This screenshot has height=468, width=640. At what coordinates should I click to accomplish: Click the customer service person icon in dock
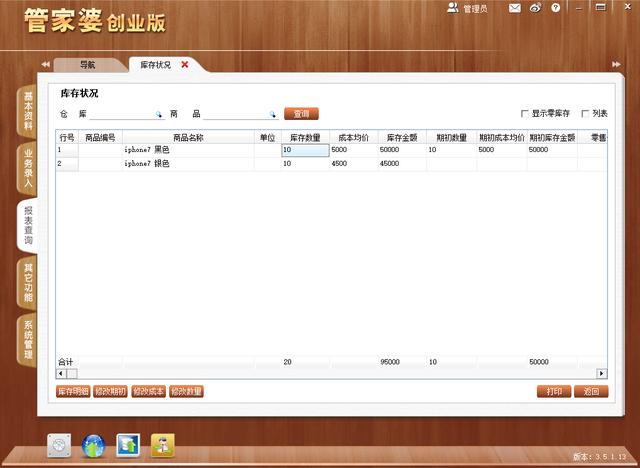click(x=162, y=445)
